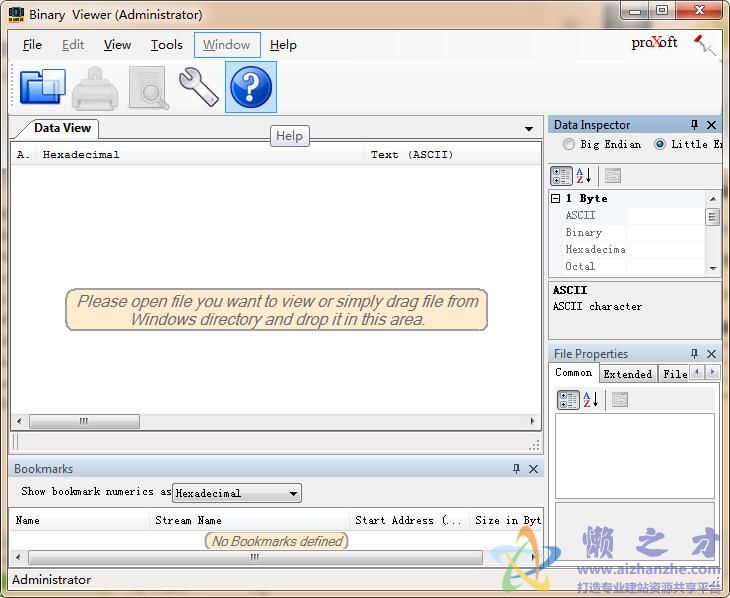Click the Bookmarks horizontal scrollbar thumb
Image resolution: width=730 pixels, height=598 pixels.
(x=255, y=557)
